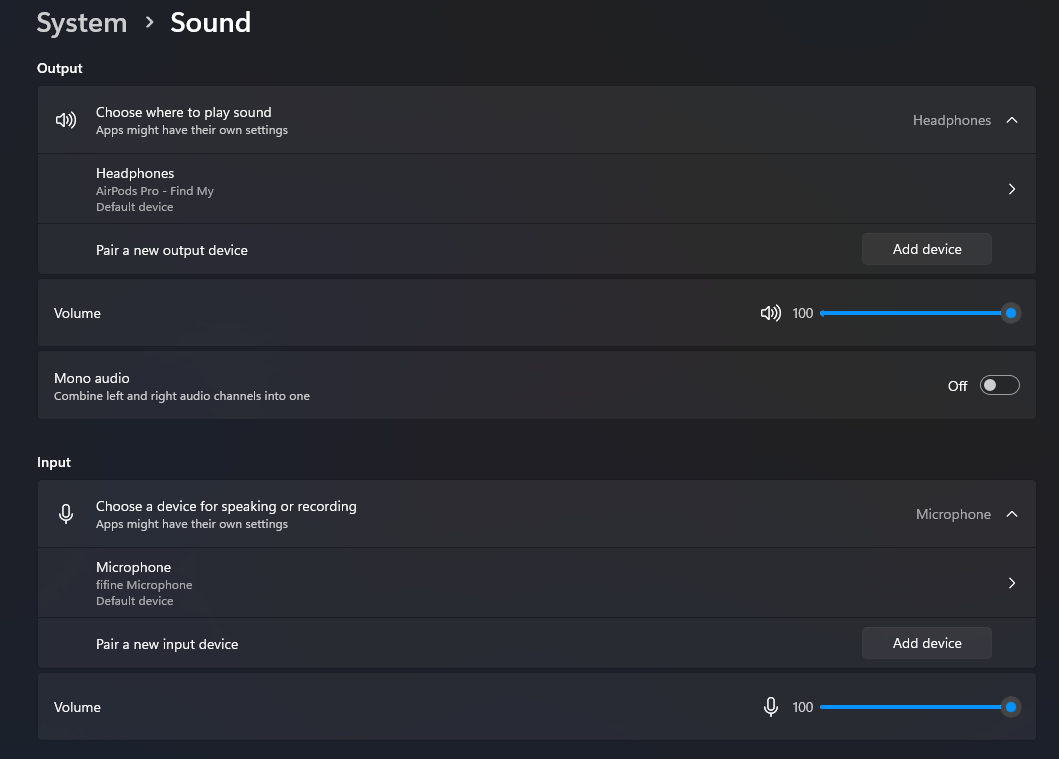The height and width of the screenshot is (759, 1059).
Task: Click the output speaker icon beside Choose where to play sound
Action: coord(66,120)
